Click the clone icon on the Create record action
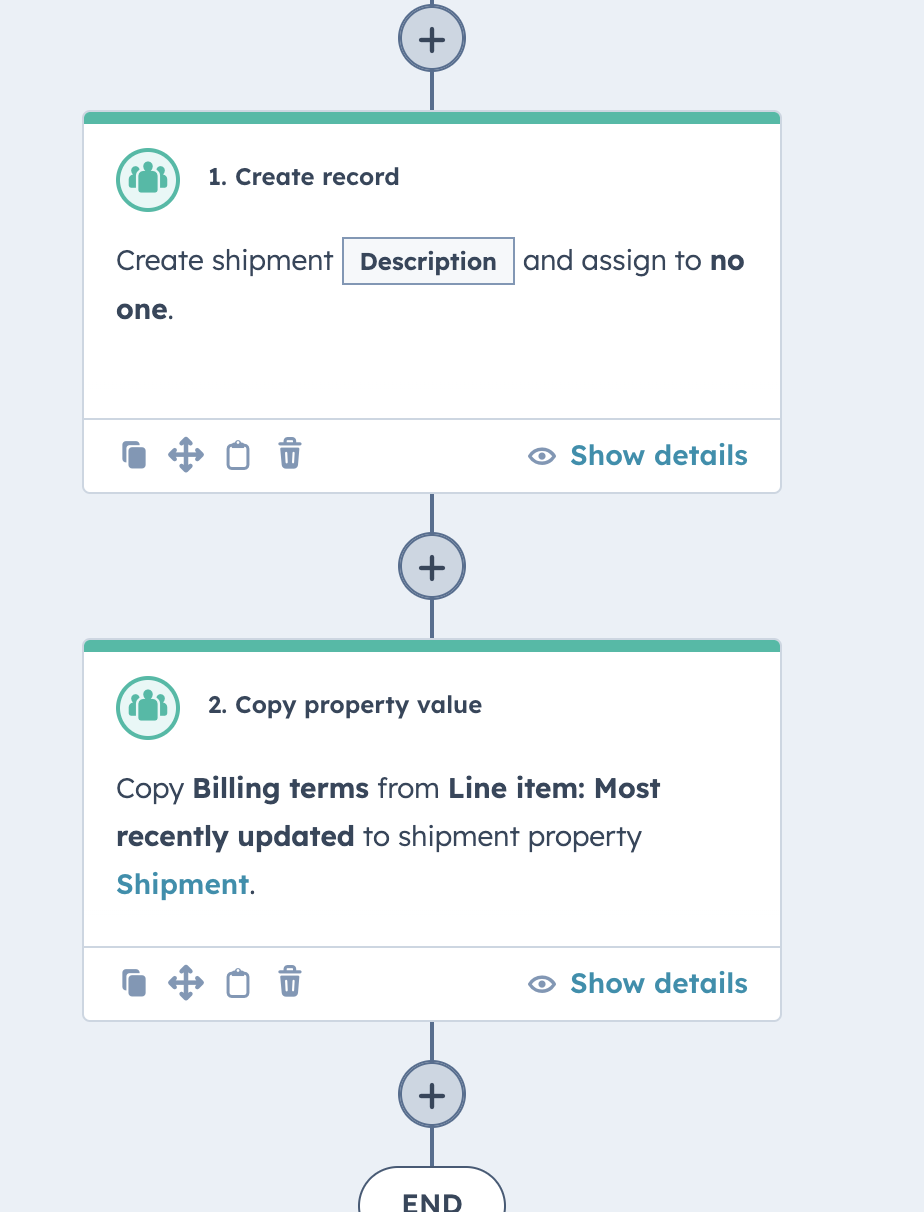The image size is (924, 1212). [x=133, y=453]
